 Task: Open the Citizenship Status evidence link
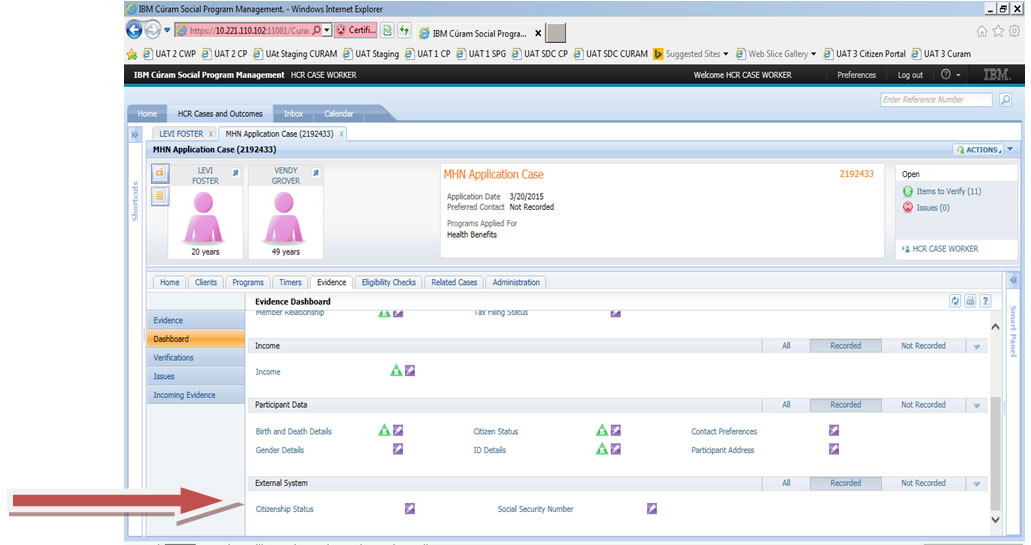tap(285, 509)
